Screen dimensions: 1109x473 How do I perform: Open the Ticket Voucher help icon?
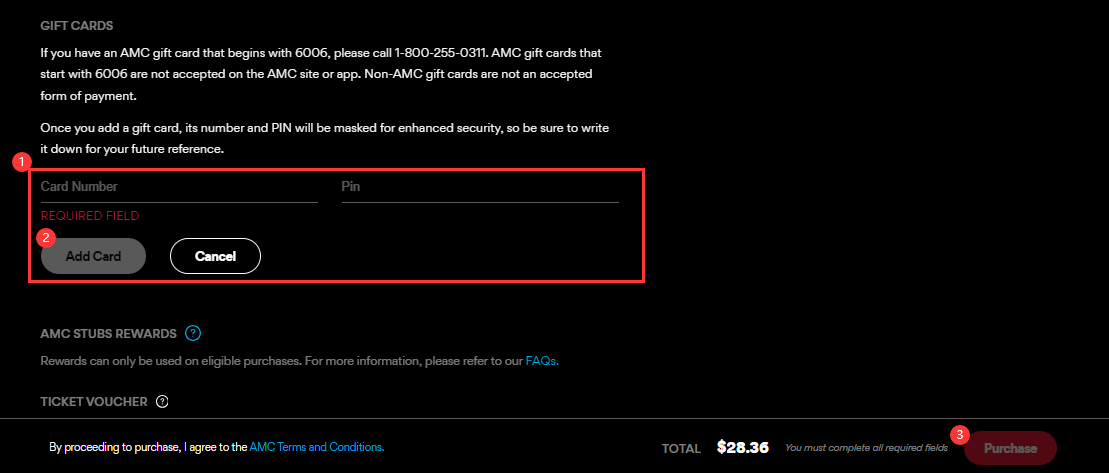tap(162, 402)
